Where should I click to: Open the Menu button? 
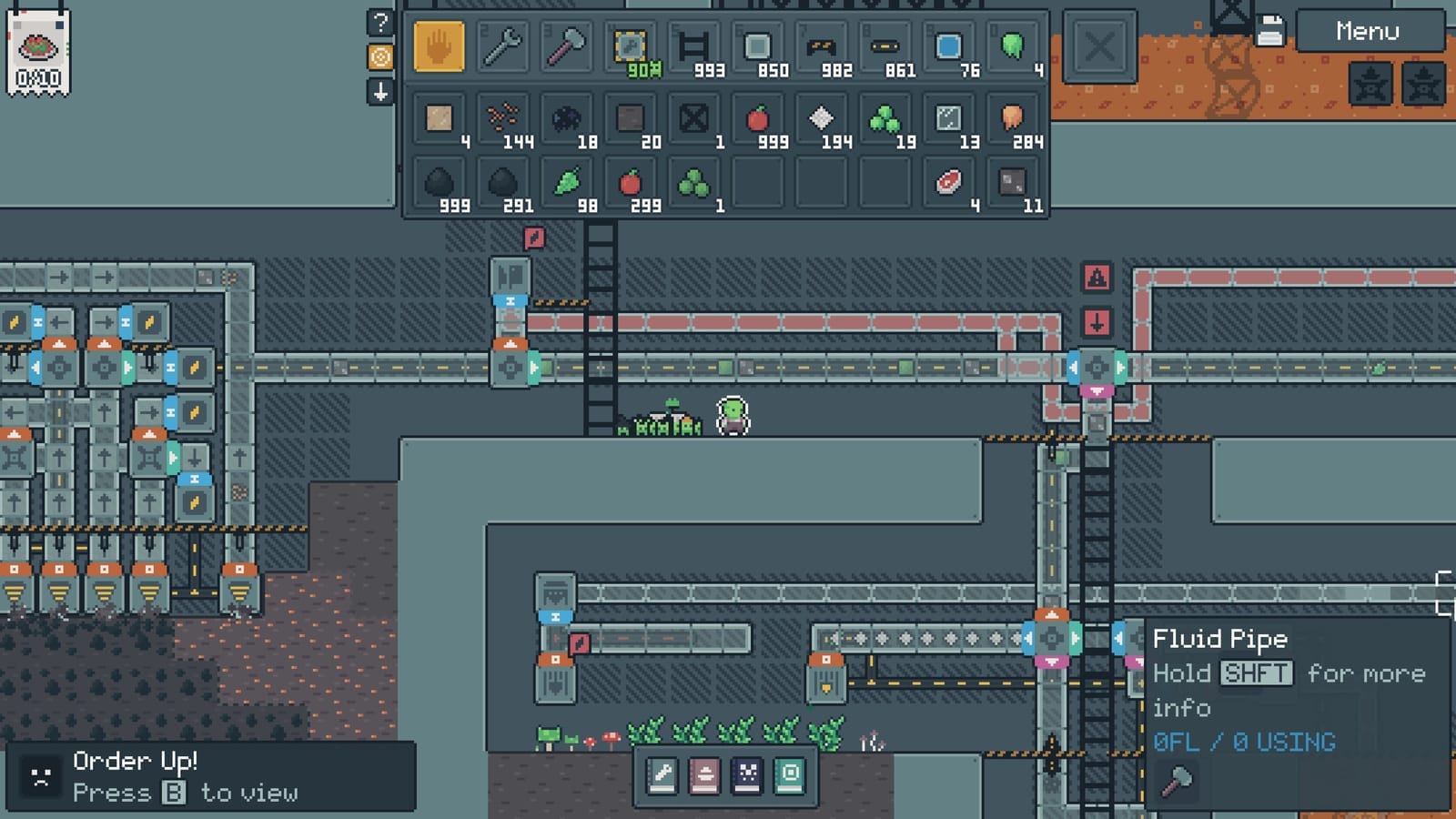pos(1368,31)
